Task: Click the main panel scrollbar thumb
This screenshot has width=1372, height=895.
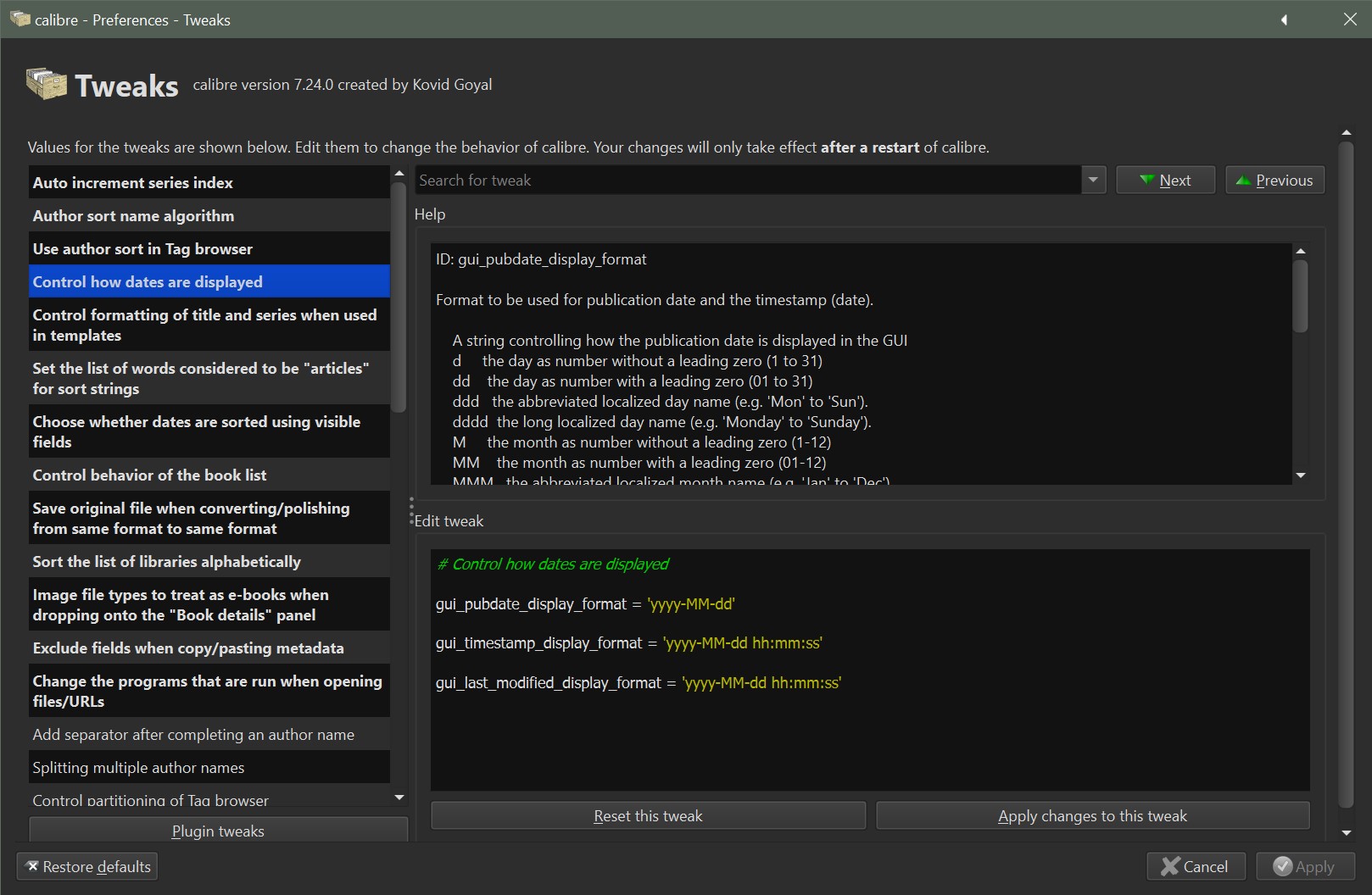Action: point(1347,475)
